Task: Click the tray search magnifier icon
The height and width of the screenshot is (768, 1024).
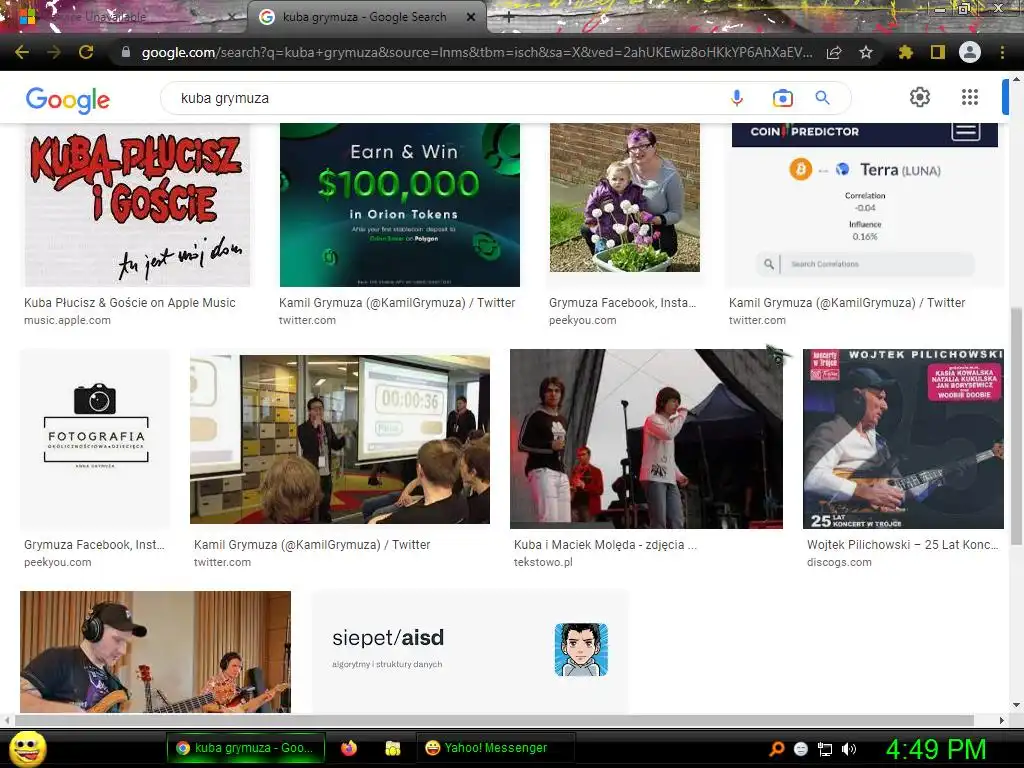Action: tap(776, 749)
